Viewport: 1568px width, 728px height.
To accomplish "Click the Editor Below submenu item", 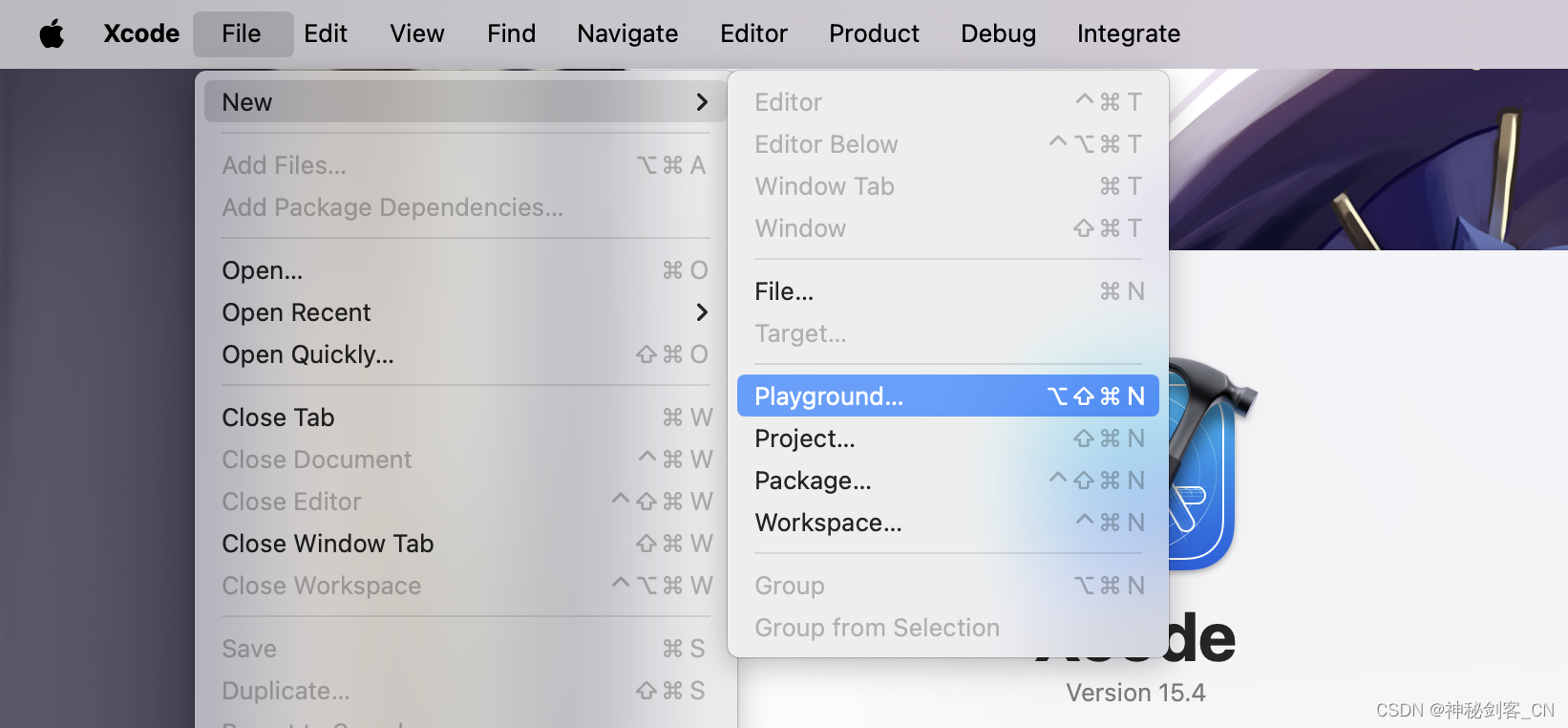I will 948,144.
